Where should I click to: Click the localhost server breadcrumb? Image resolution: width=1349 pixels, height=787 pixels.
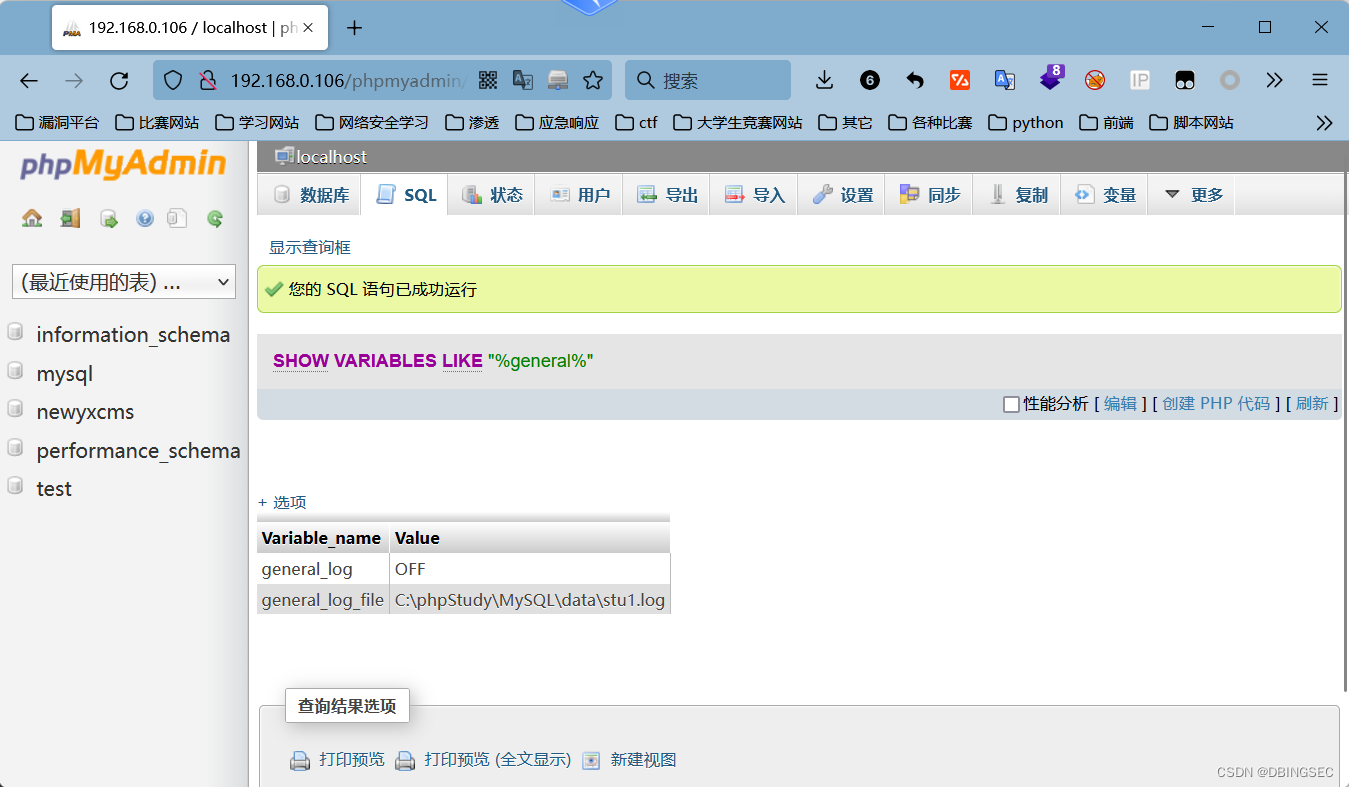[x=331, y=157]
